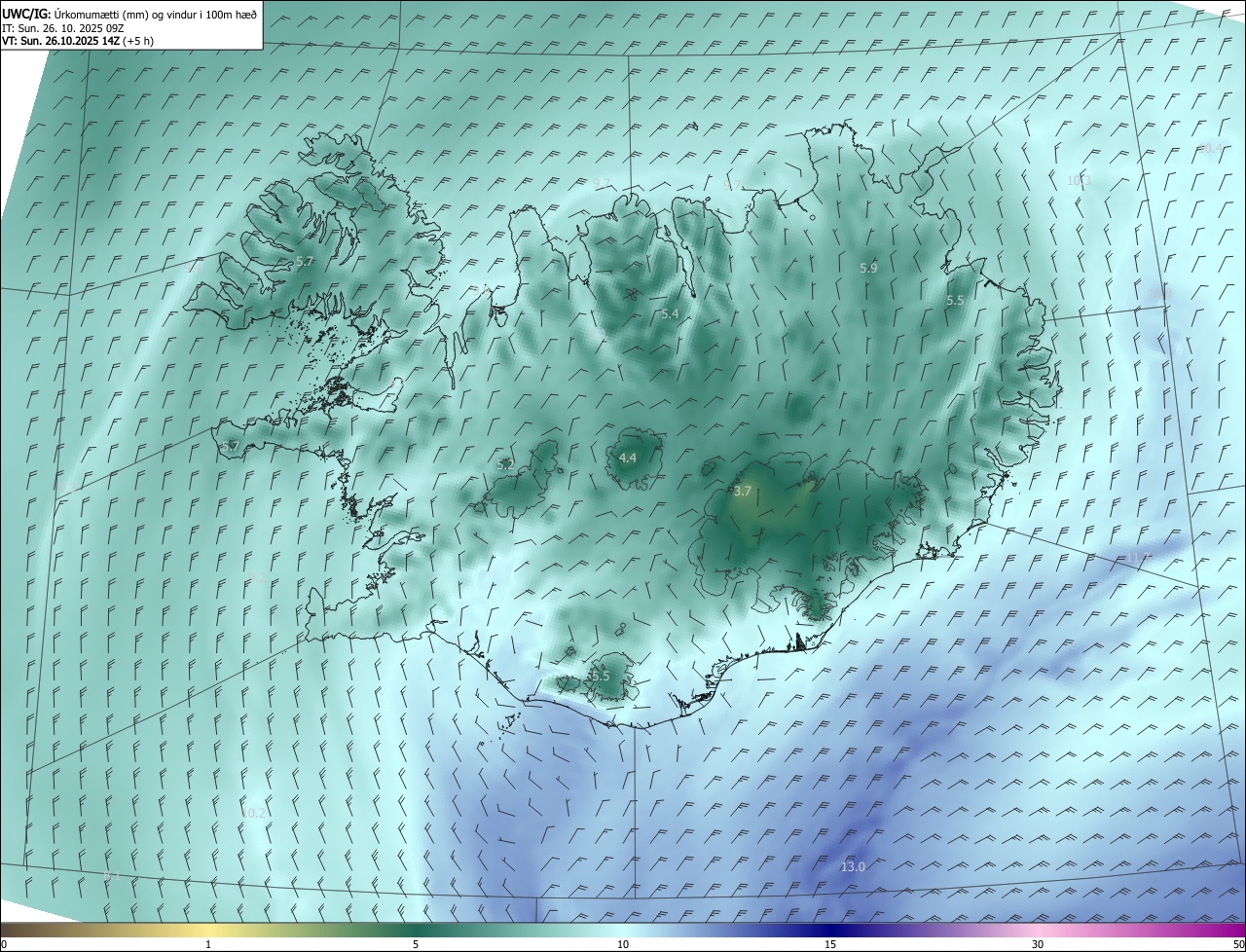1246x952 pixels.
Task: Click the 50 tick label on color scale
Action: click(x=1238, y=944)
